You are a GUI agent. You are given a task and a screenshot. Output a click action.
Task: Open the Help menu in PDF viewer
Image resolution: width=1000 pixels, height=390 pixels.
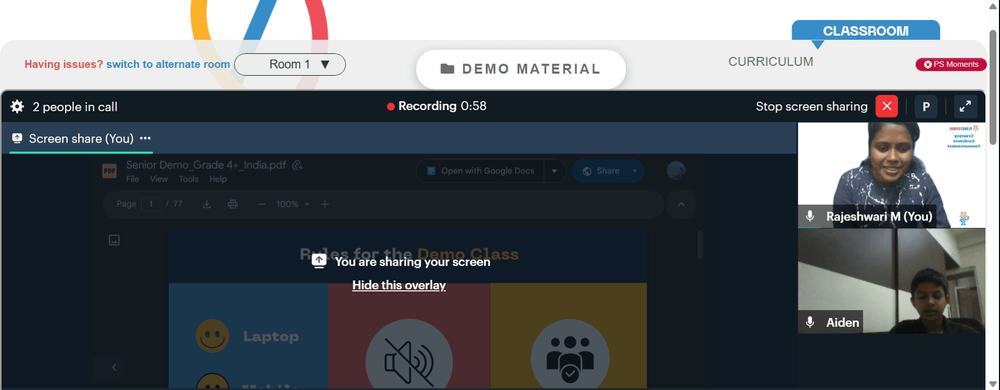click(218, 179)
